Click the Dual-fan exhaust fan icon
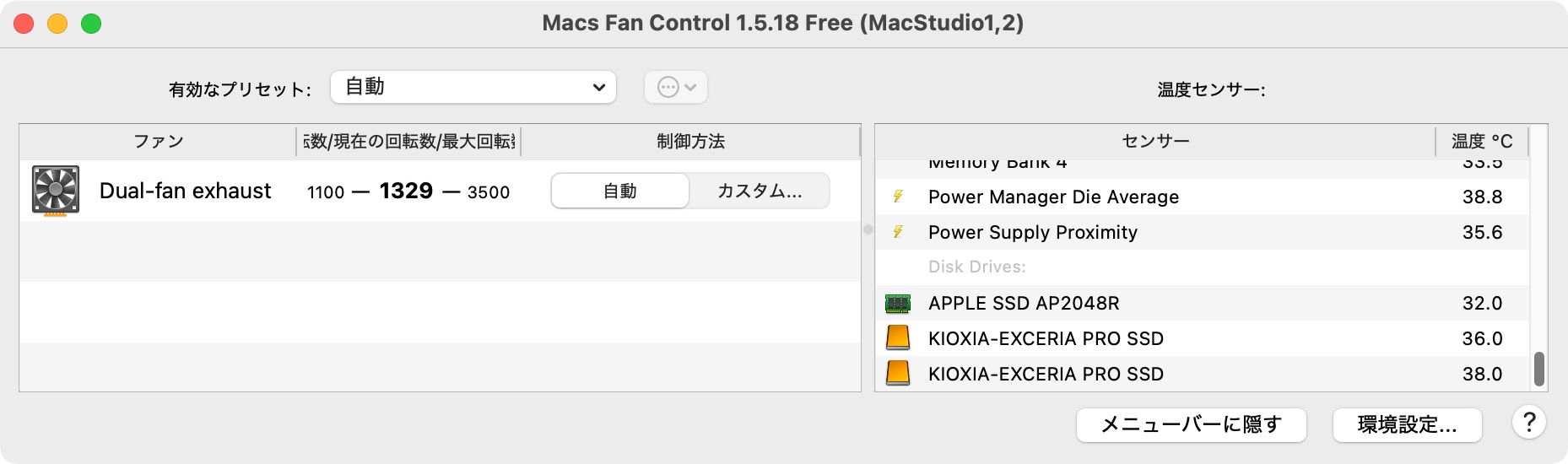 click(x=56, y=191)
